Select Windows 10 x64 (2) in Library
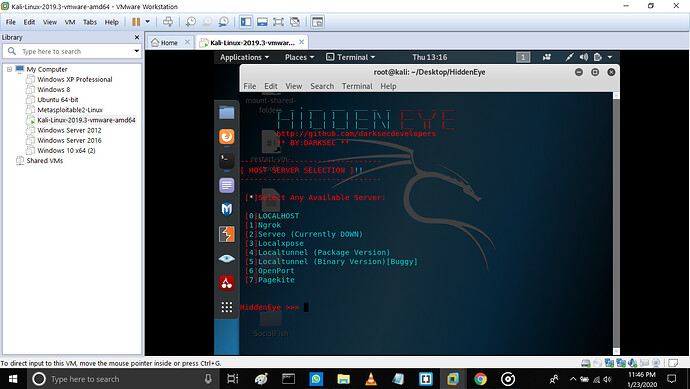This screenshot has width=690, height=389. point(66,150)
